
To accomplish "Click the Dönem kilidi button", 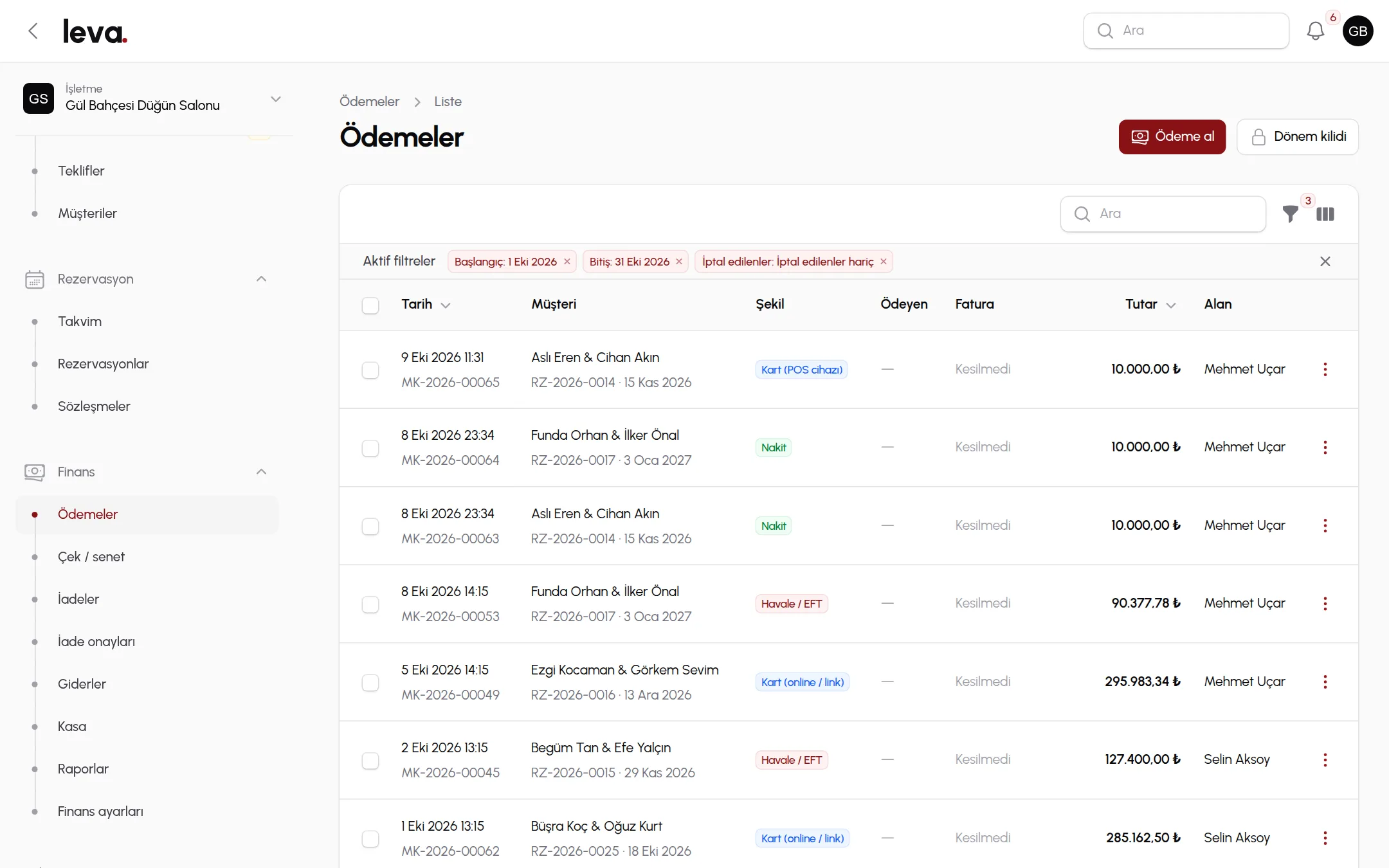I will tap(1298, 136).
